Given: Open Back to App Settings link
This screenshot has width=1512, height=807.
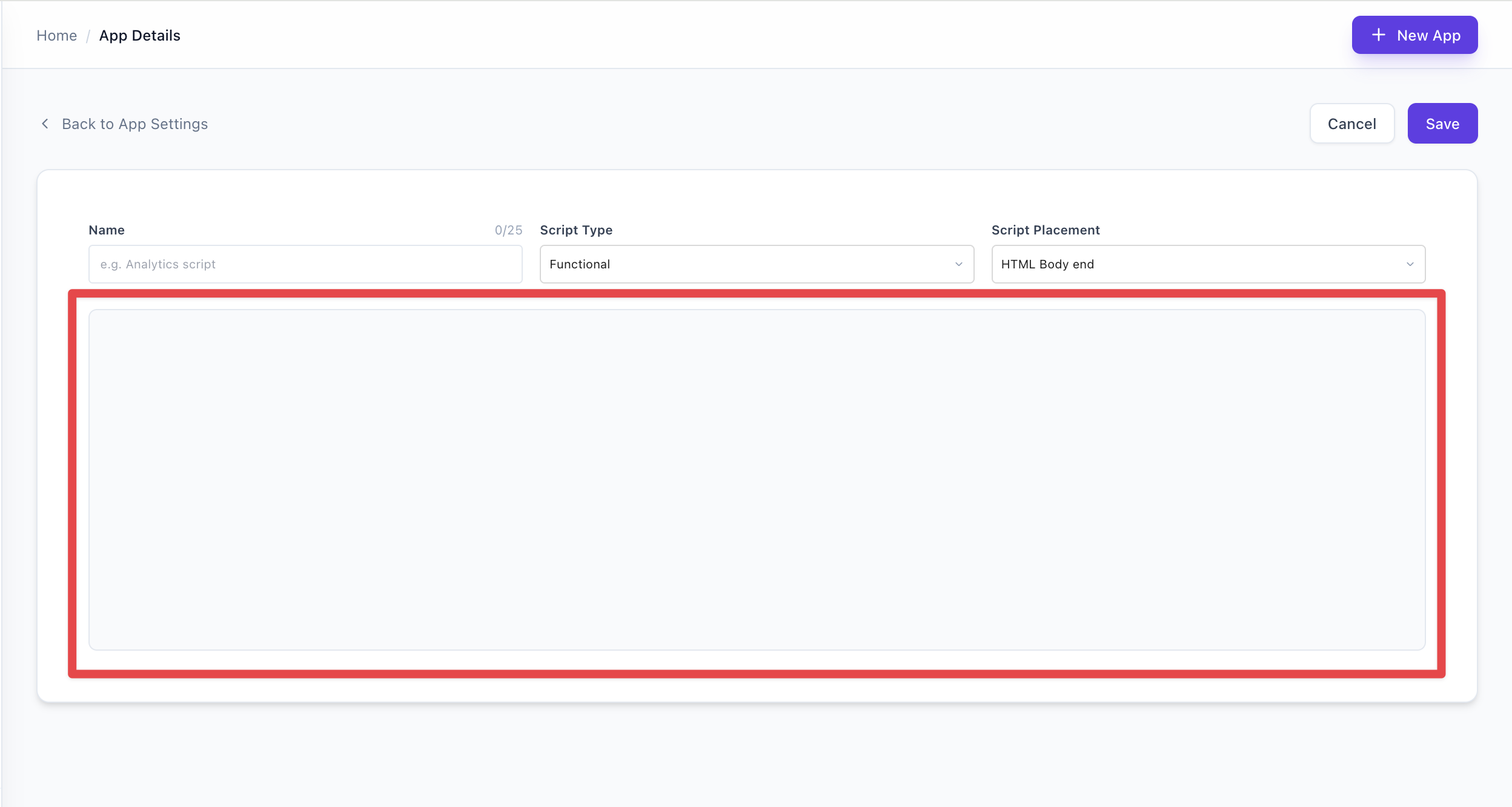Looking at the screenshot, I should pos(134,123).
